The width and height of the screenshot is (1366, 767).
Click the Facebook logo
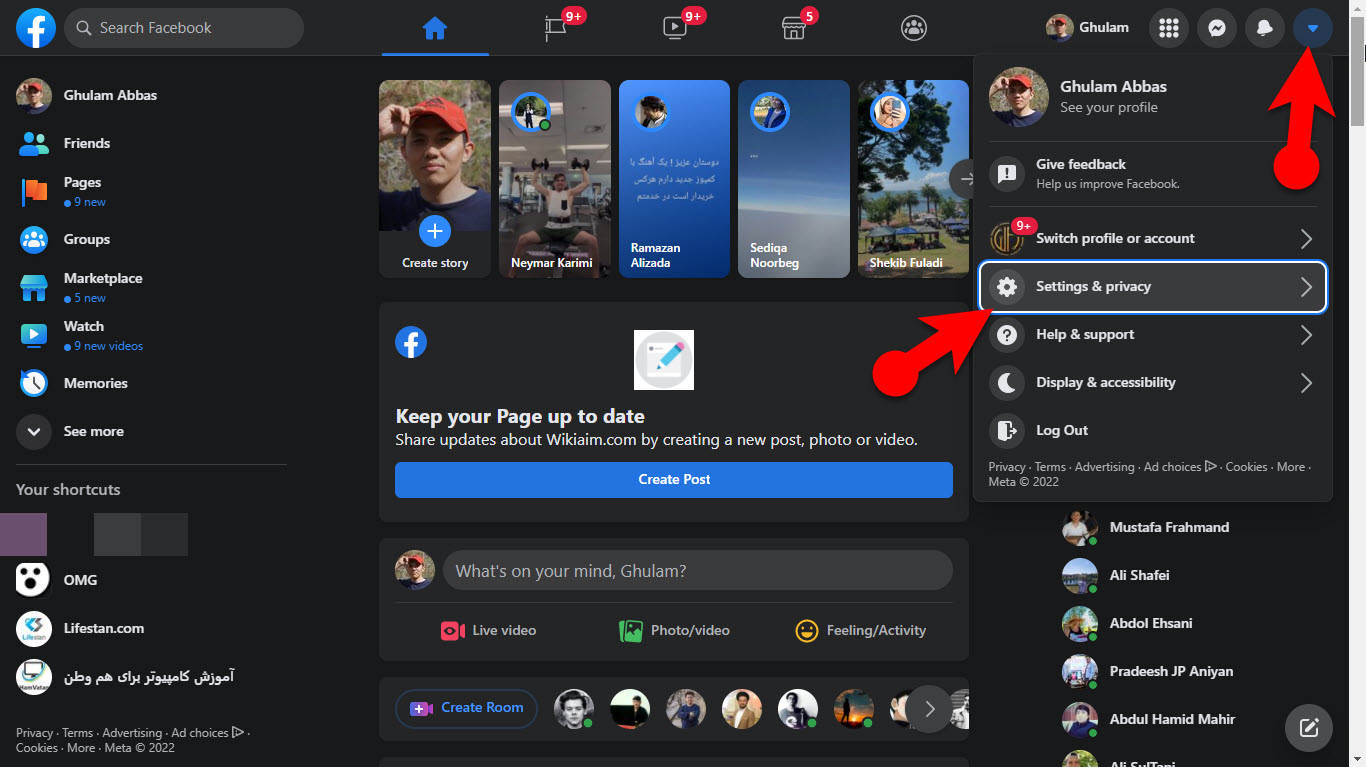tap(36, 28)
